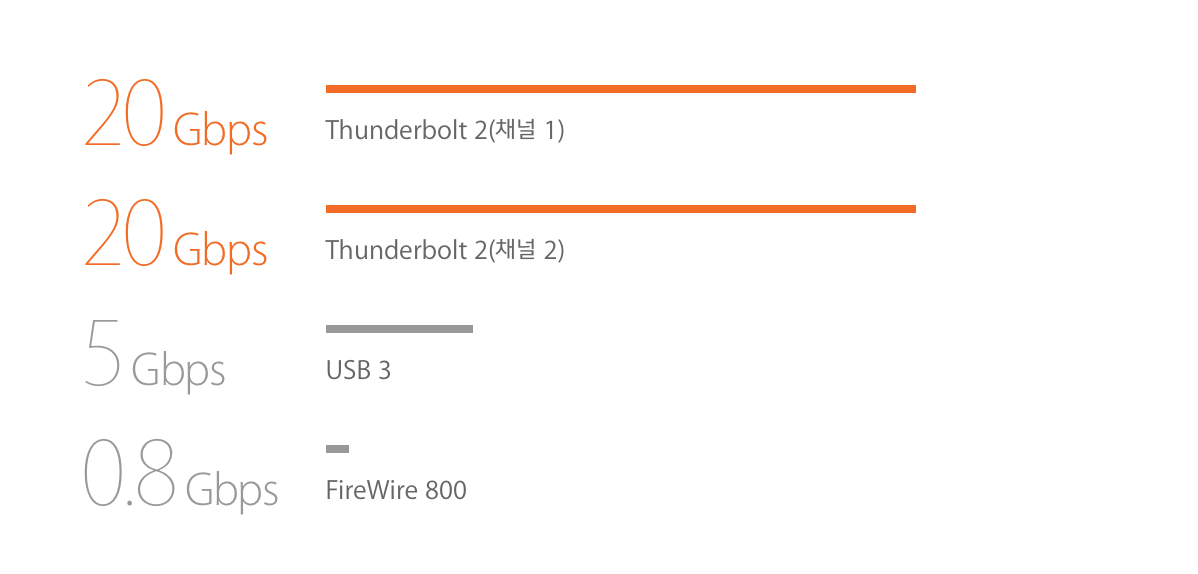1198x574 pixels.
Task: Click the word FireWire
Action: click(372, 490)
